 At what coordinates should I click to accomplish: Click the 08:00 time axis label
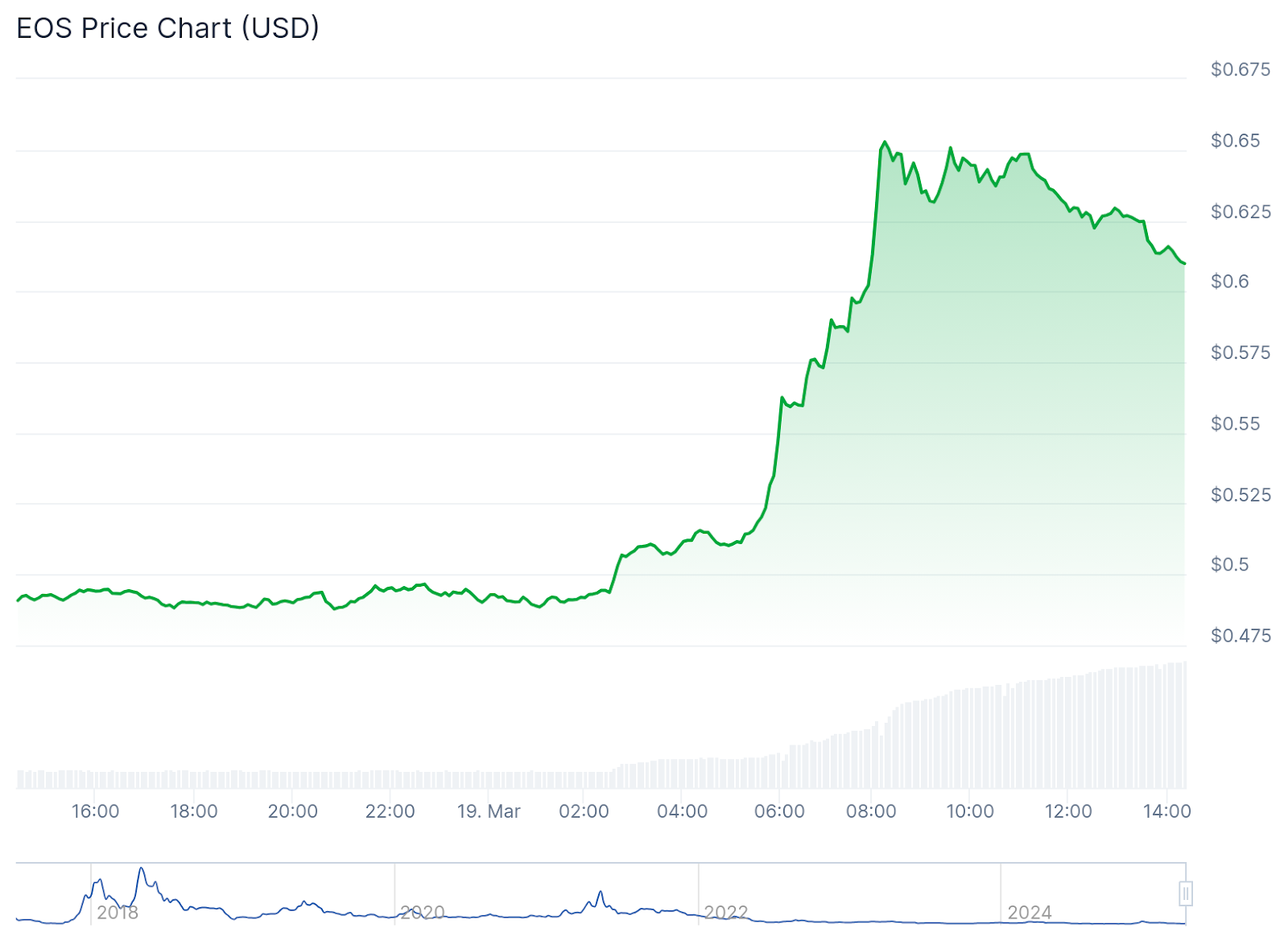(871, 811)
